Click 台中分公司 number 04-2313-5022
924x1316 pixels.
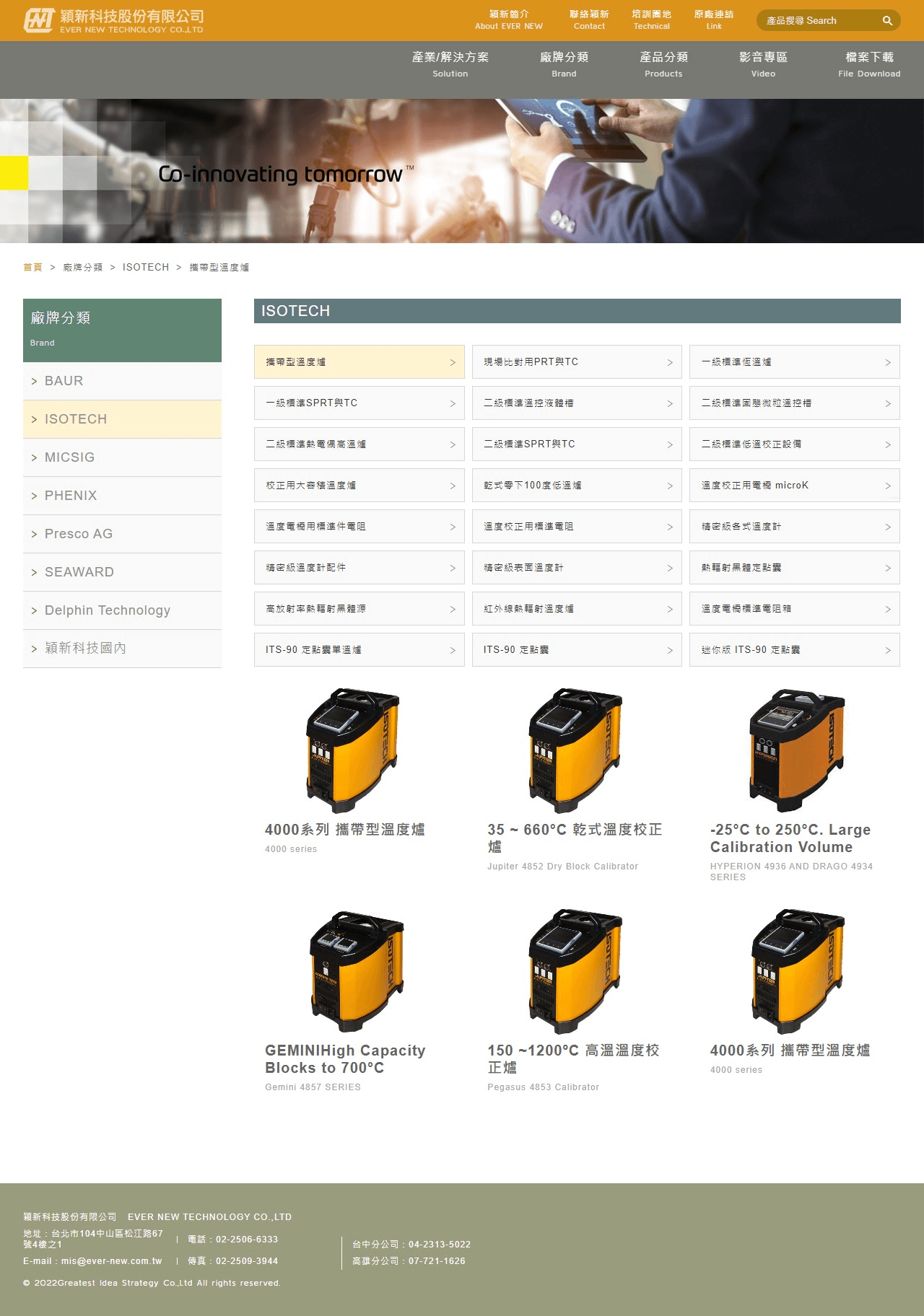440,1245
